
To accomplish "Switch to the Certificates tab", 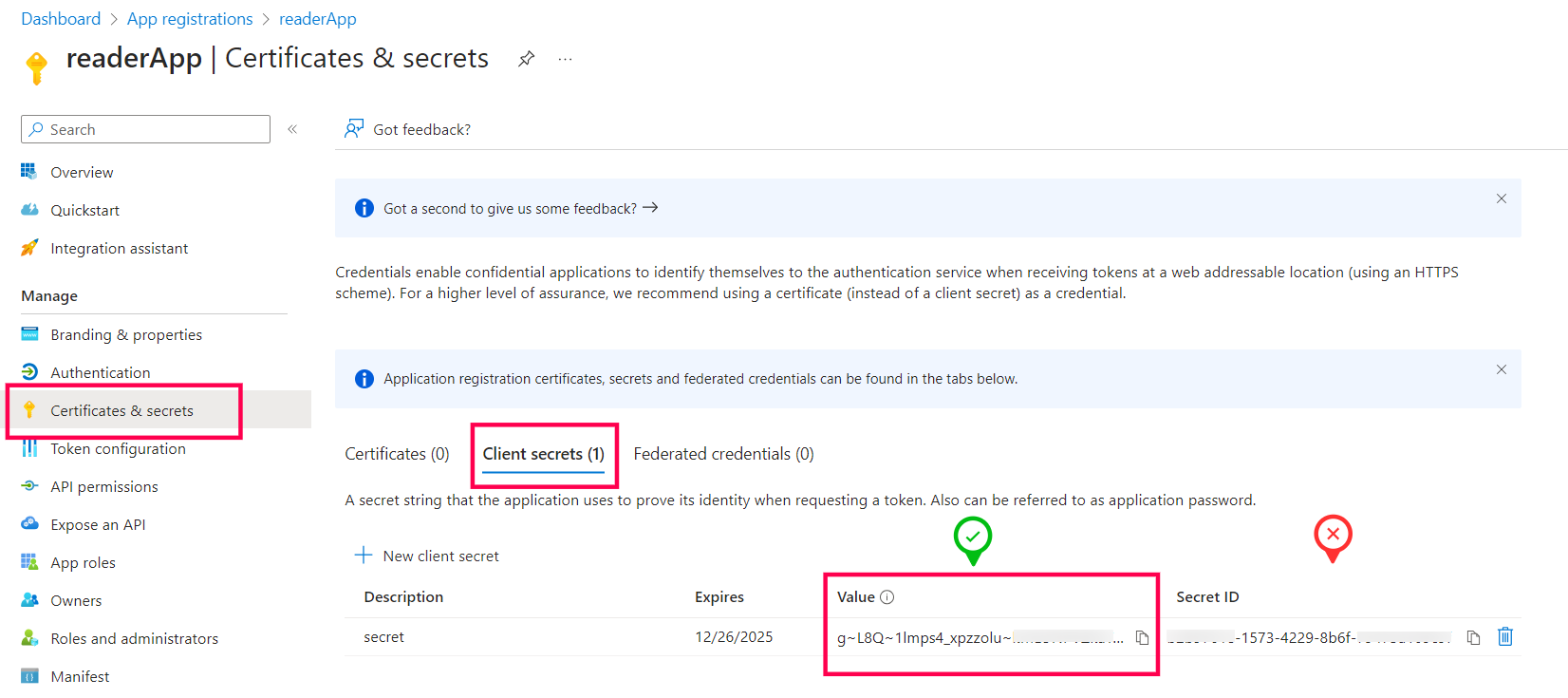I will (397, 454).
